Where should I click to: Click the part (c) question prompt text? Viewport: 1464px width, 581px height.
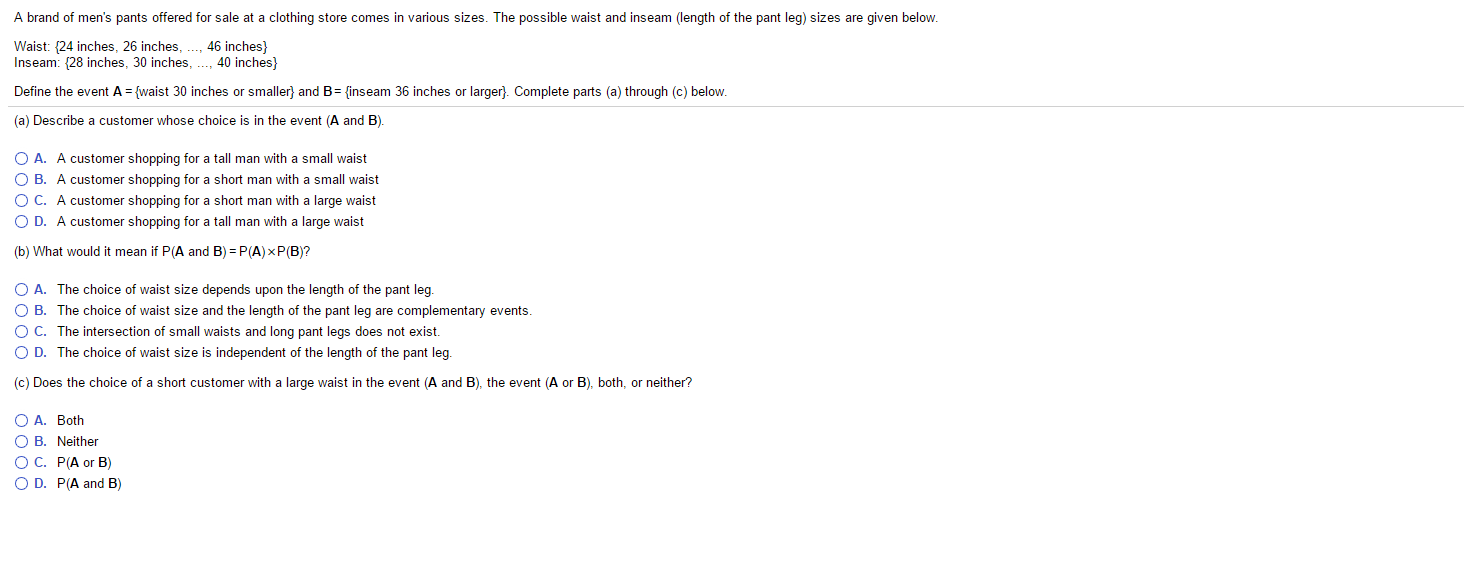coord(352,383)
